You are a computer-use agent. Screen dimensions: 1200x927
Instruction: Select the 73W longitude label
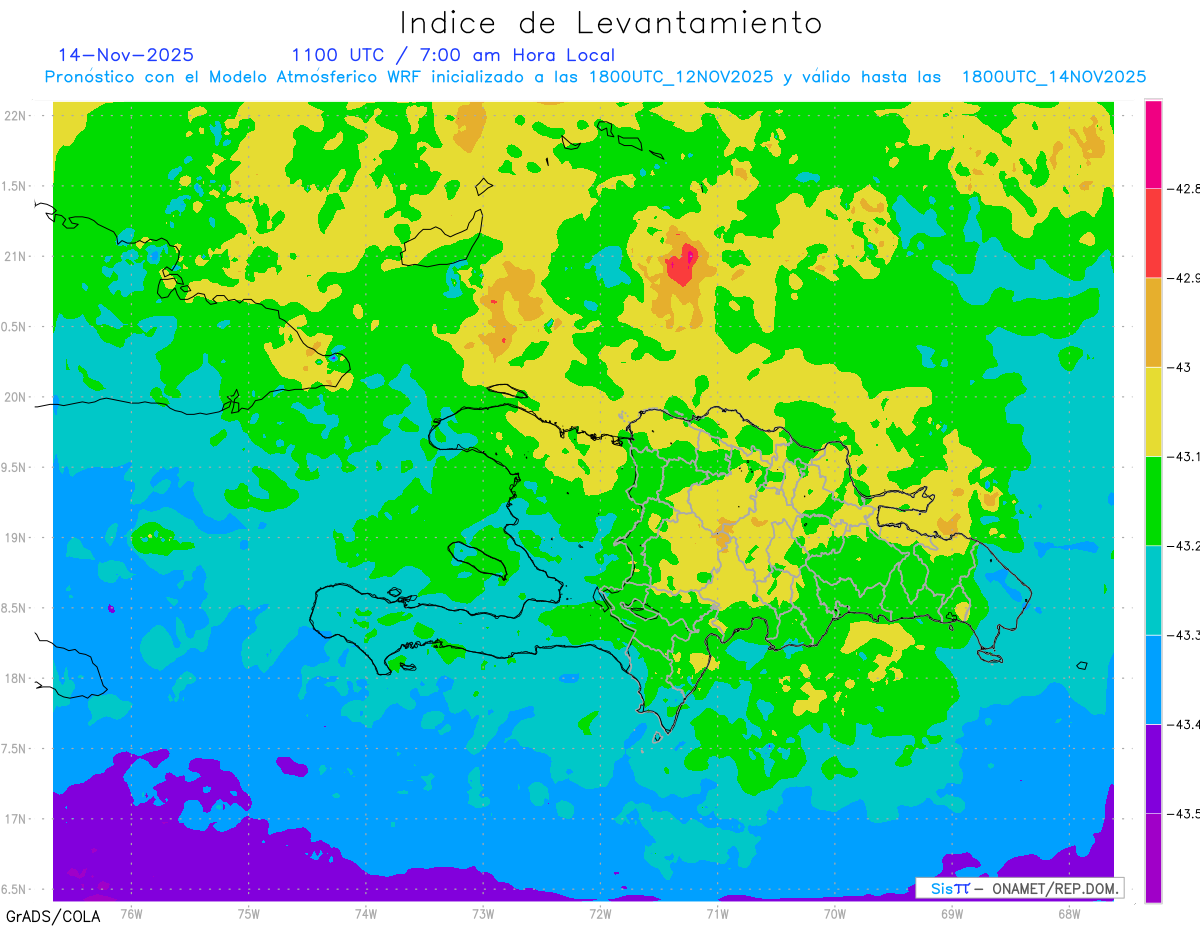point(483,913)
